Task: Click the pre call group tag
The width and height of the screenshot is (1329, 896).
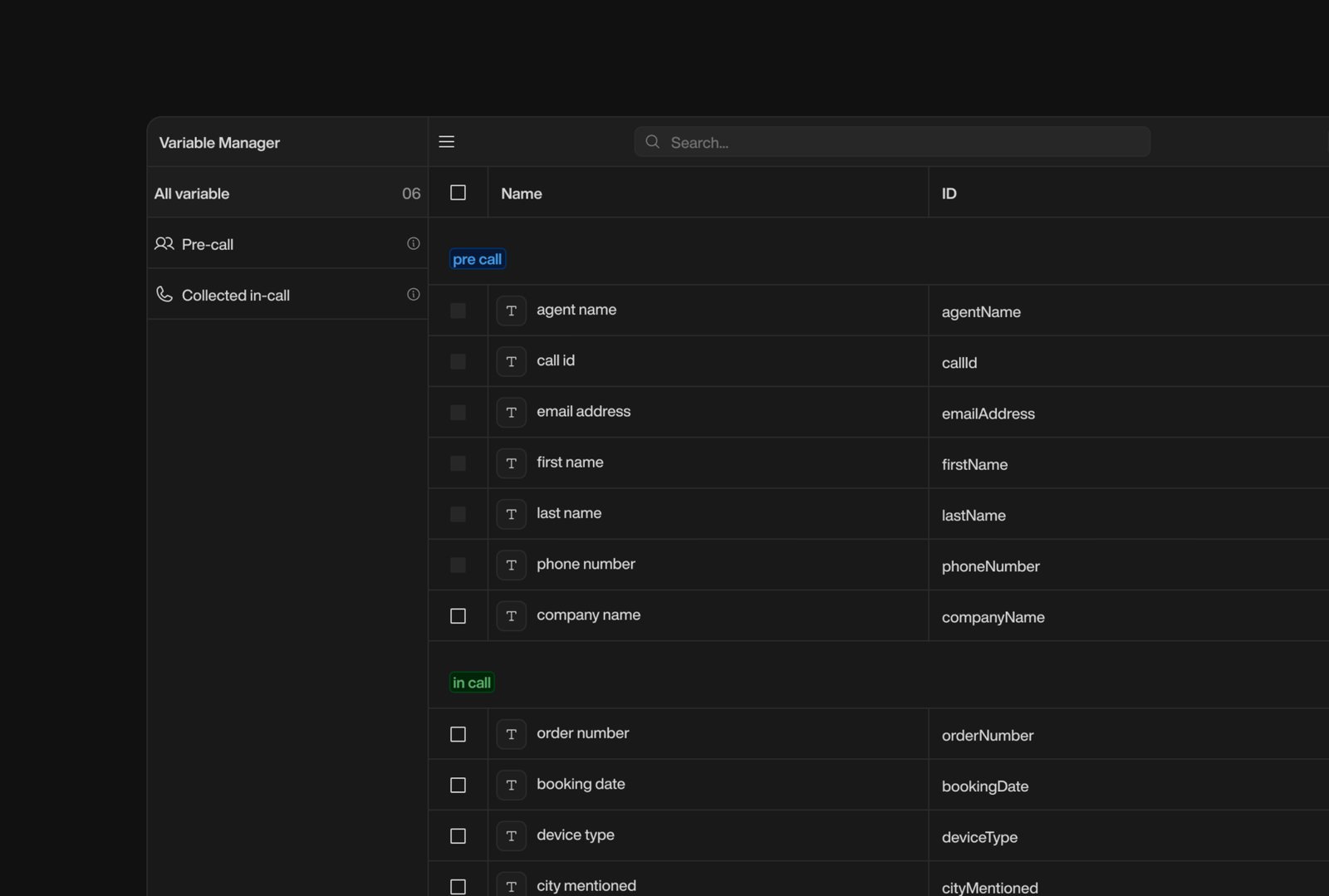Action: (x=478, y=259)
